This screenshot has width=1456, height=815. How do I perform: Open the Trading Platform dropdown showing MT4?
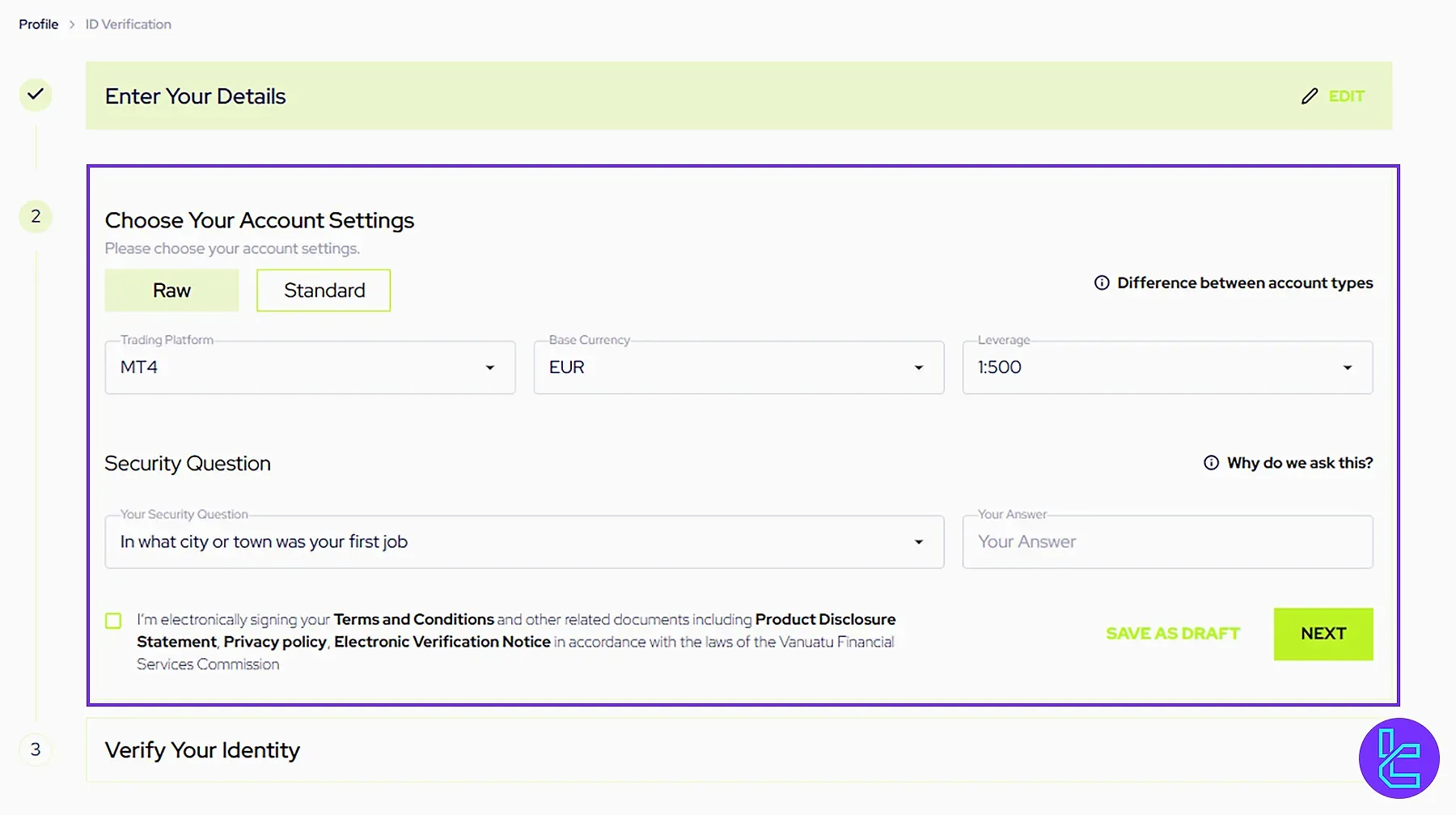310,367
